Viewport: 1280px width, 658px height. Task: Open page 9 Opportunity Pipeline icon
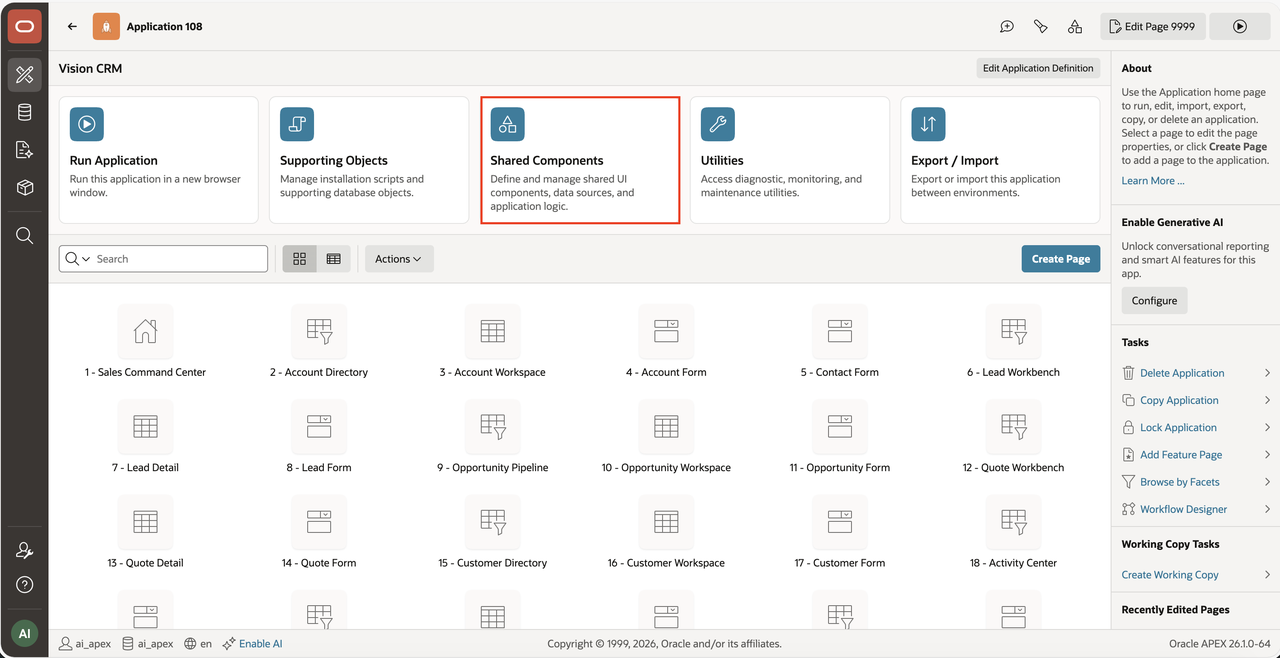pyautogui.click(x=492, y=426)
